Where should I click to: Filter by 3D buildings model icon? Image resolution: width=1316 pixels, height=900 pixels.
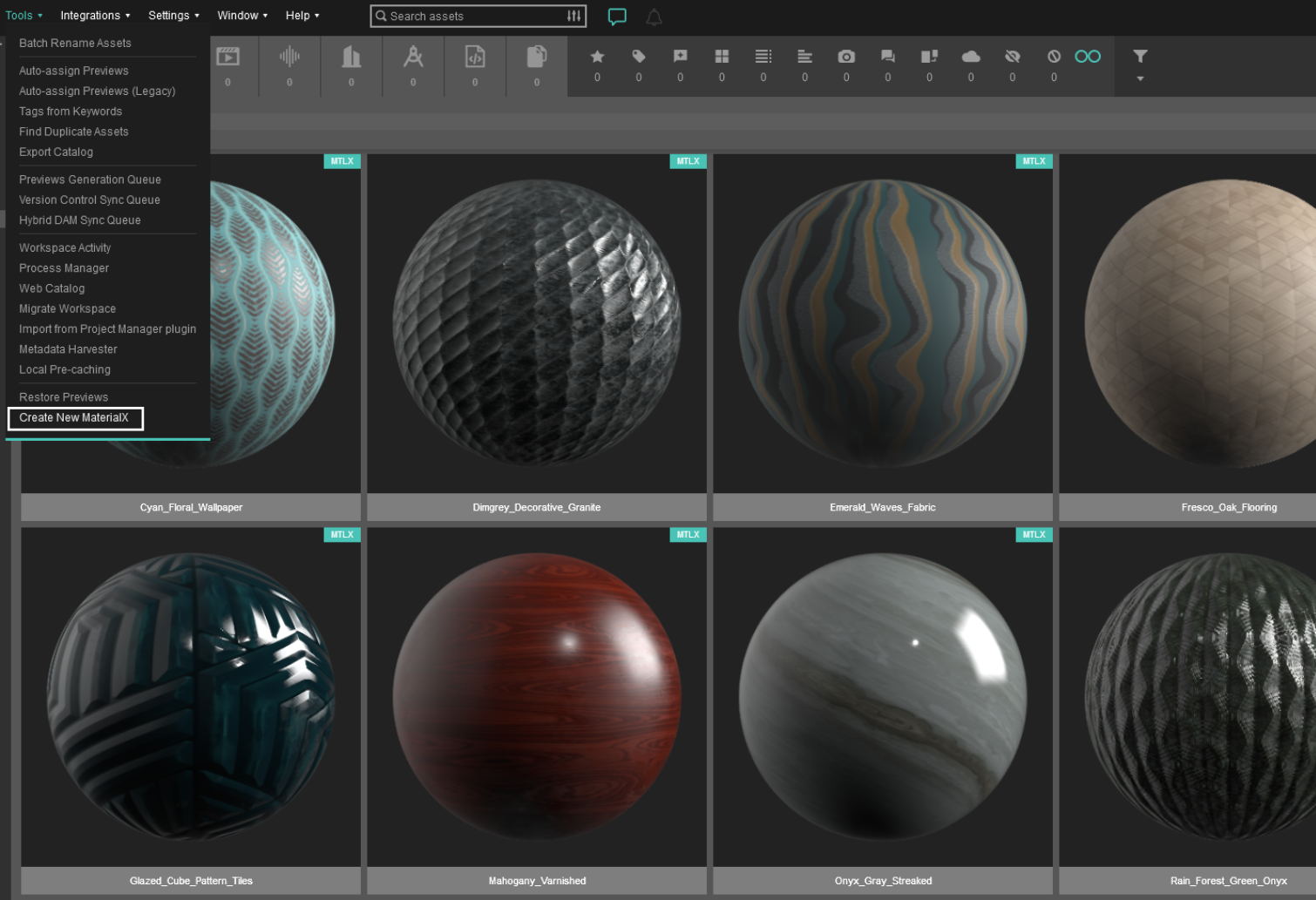click(x=351, y=57)
